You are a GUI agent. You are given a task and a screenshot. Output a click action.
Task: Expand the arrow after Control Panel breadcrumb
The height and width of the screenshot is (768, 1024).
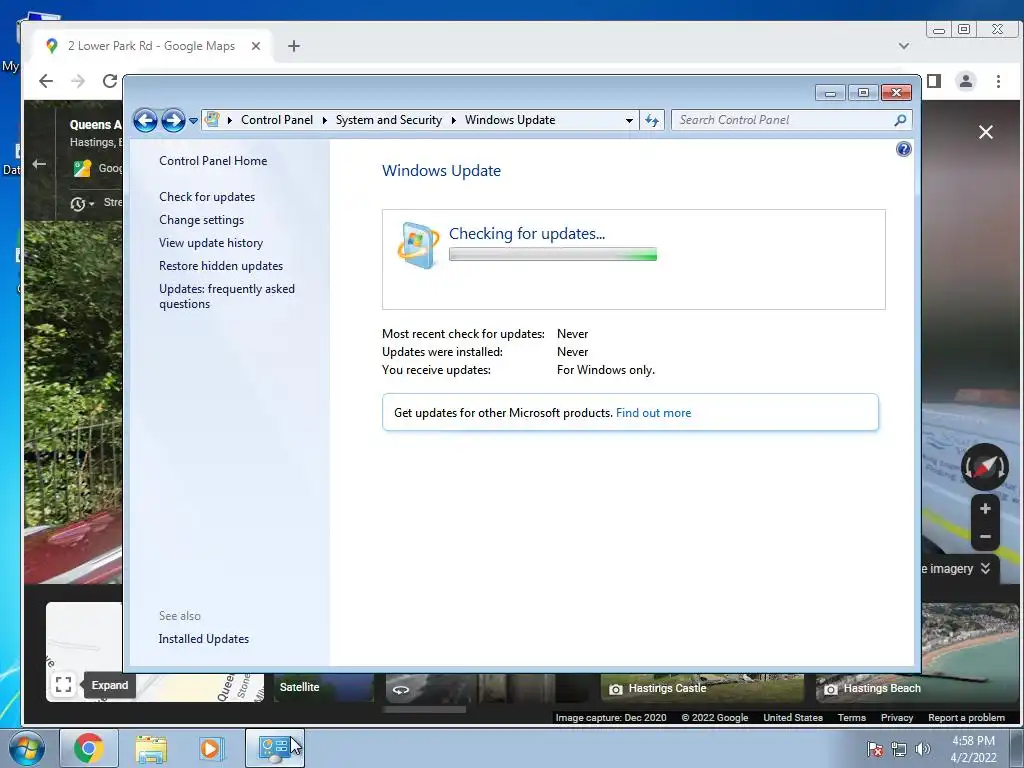click(325, 120)
